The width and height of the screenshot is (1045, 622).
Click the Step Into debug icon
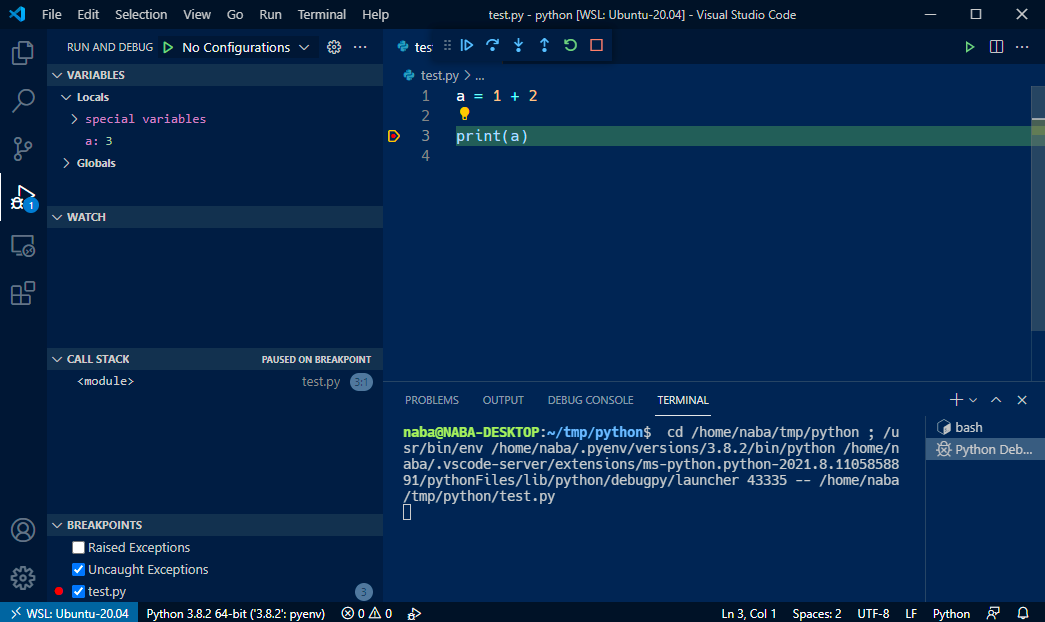pos(518,46)
